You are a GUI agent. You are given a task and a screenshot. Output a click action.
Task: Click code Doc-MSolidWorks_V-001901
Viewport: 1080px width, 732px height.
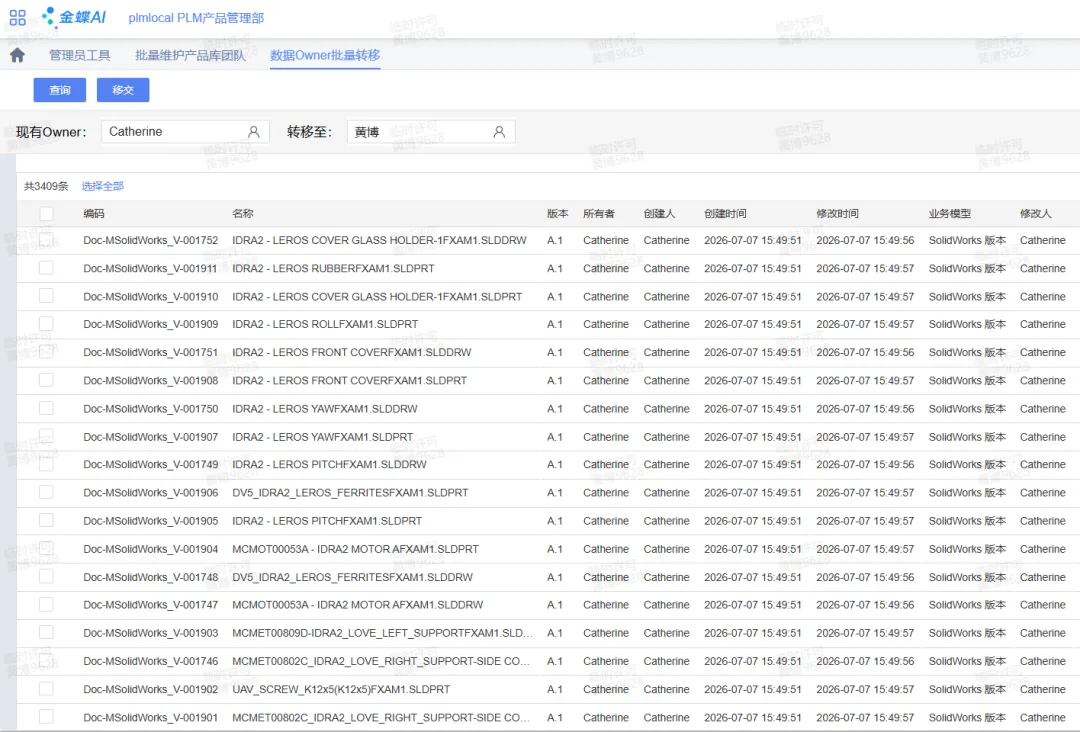pyautogui.click(x=151, y=718)
